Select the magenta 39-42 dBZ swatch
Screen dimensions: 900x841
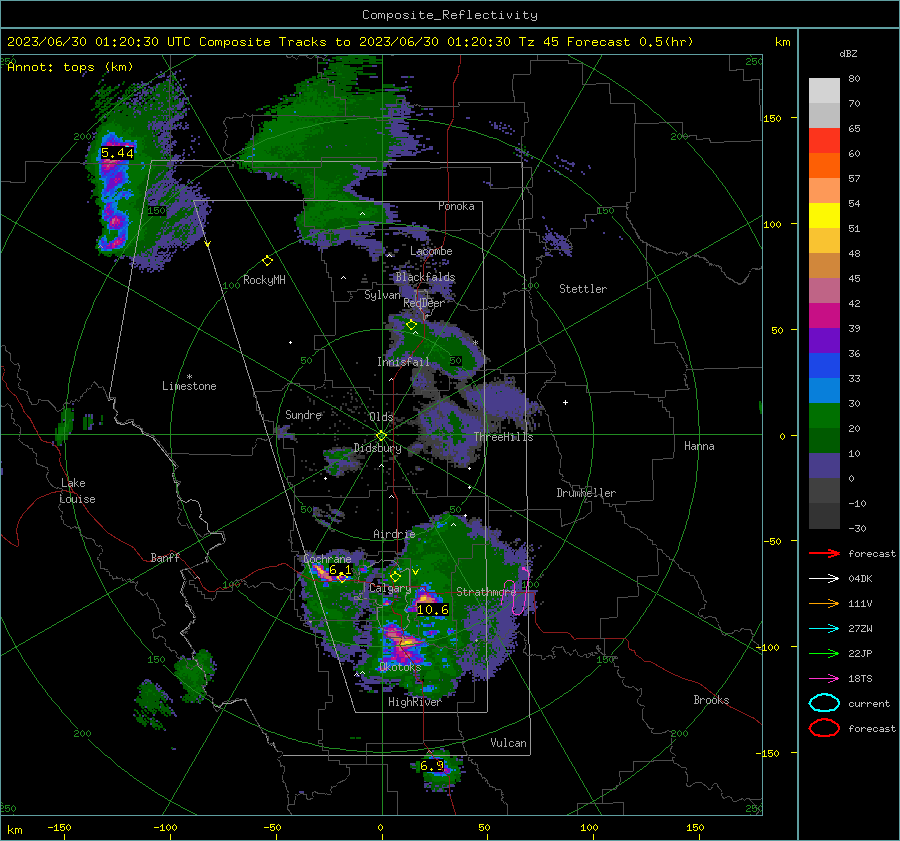coord(824,316)
